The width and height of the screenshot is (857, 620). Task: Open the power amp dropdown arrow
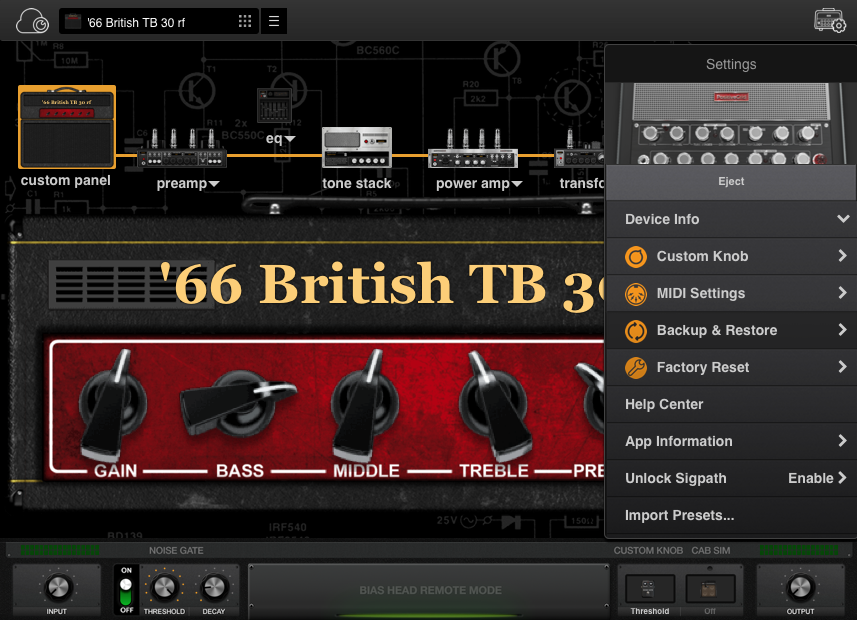point(517,184)
